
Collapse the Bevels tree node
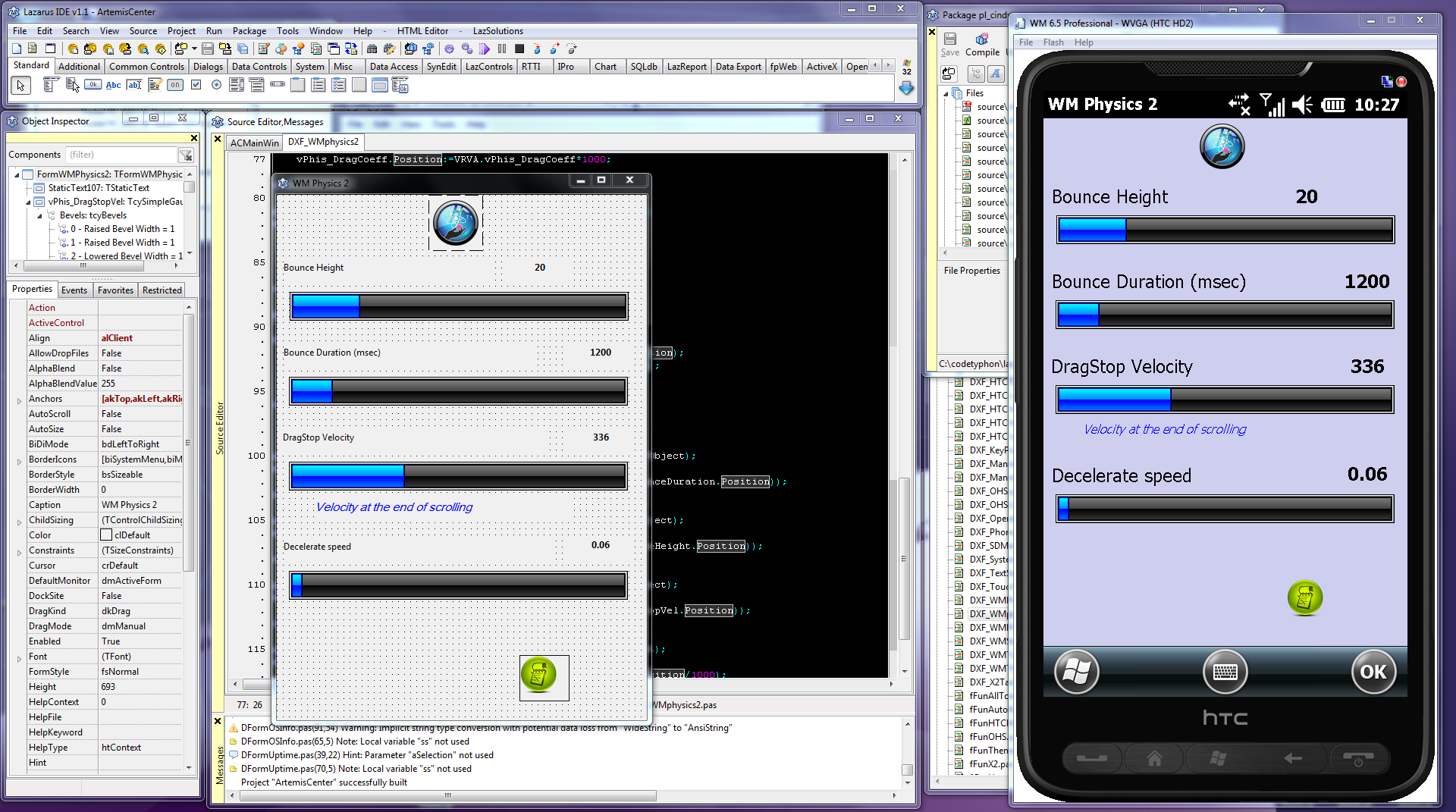39,215
